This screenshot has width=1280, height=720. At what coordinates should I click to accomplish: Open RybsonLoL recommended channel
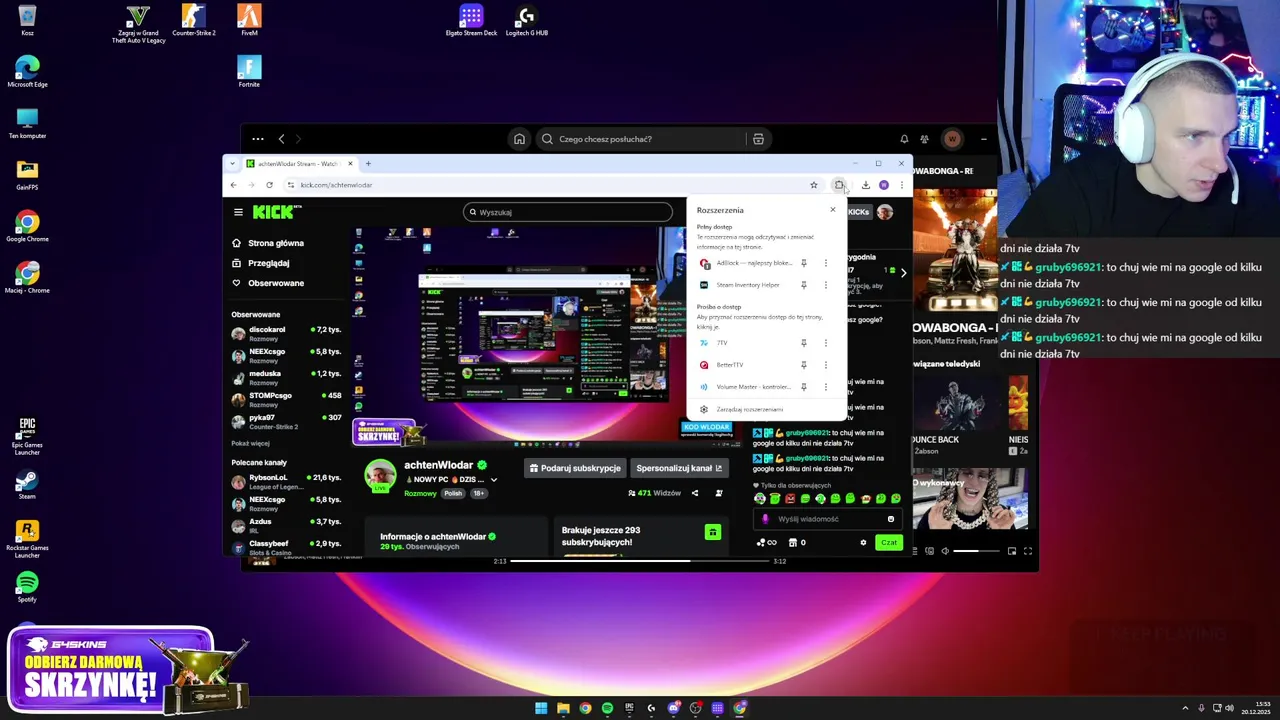click(286, 481)
